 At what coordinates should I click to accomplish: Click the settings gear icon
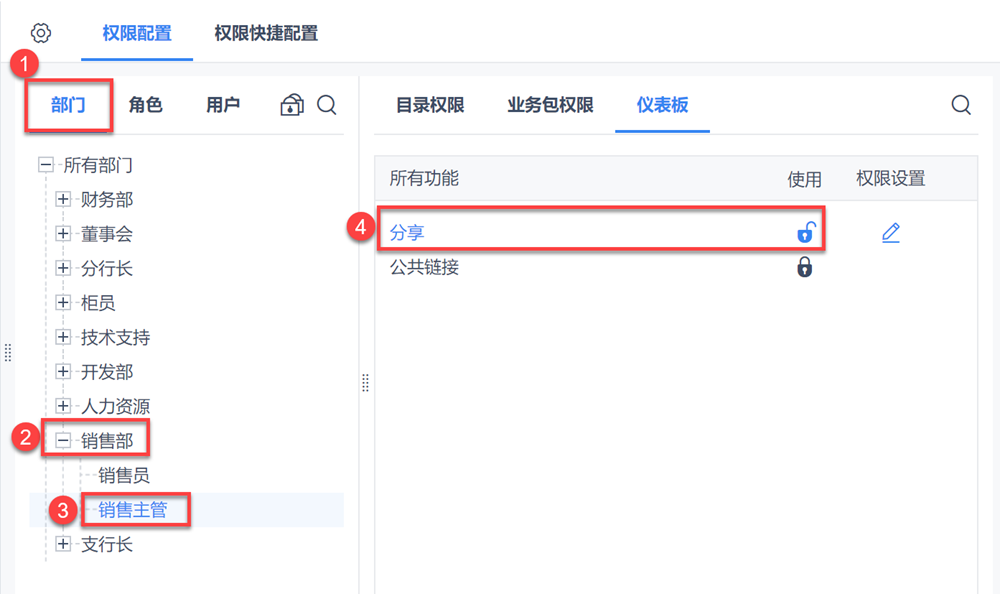41,33
